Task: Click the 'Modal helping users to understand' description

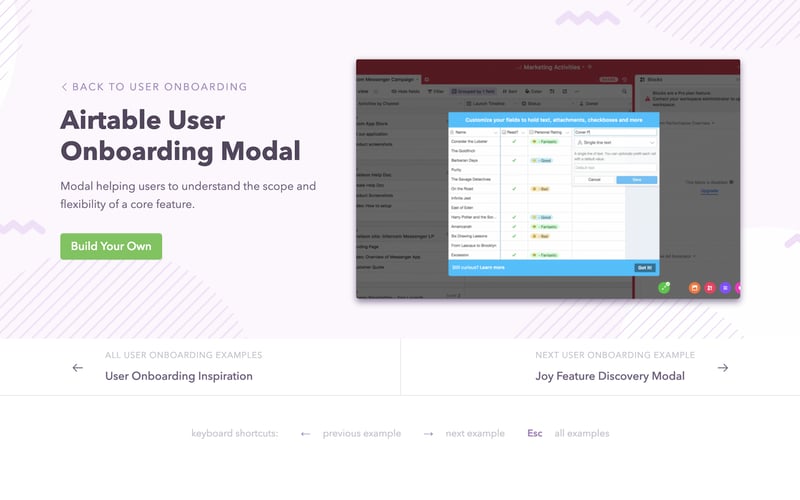Action: click(x=188, y=195)
